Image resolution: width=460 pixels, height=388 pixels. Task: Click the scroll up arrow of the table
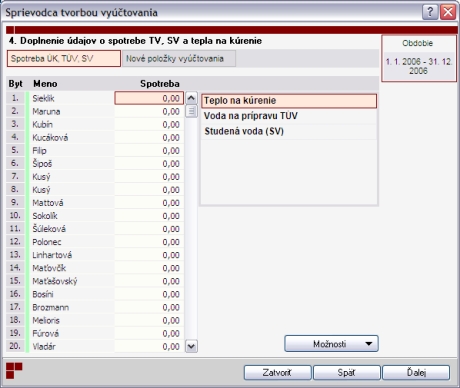coord(191,98)
